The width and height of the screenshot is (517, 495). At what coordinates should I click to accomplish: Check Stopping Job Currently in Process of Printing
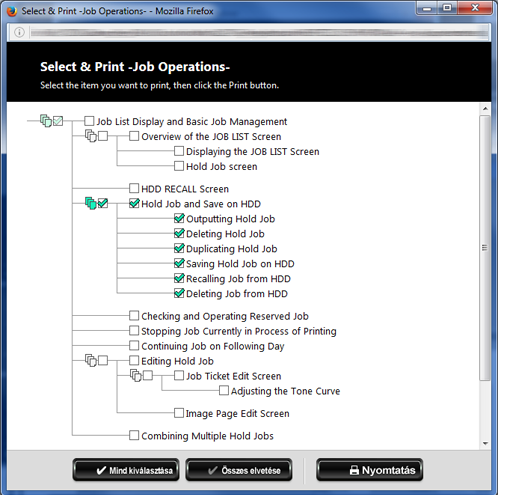click(134, 331)
